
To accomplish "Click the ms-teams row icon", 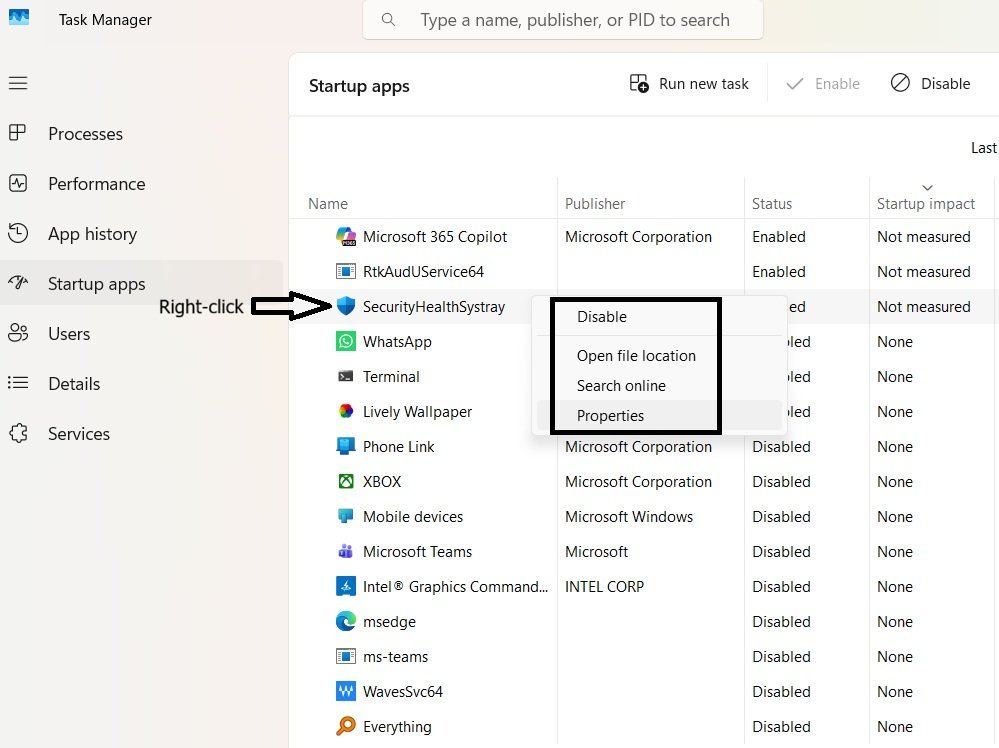I will click(346, 656).
